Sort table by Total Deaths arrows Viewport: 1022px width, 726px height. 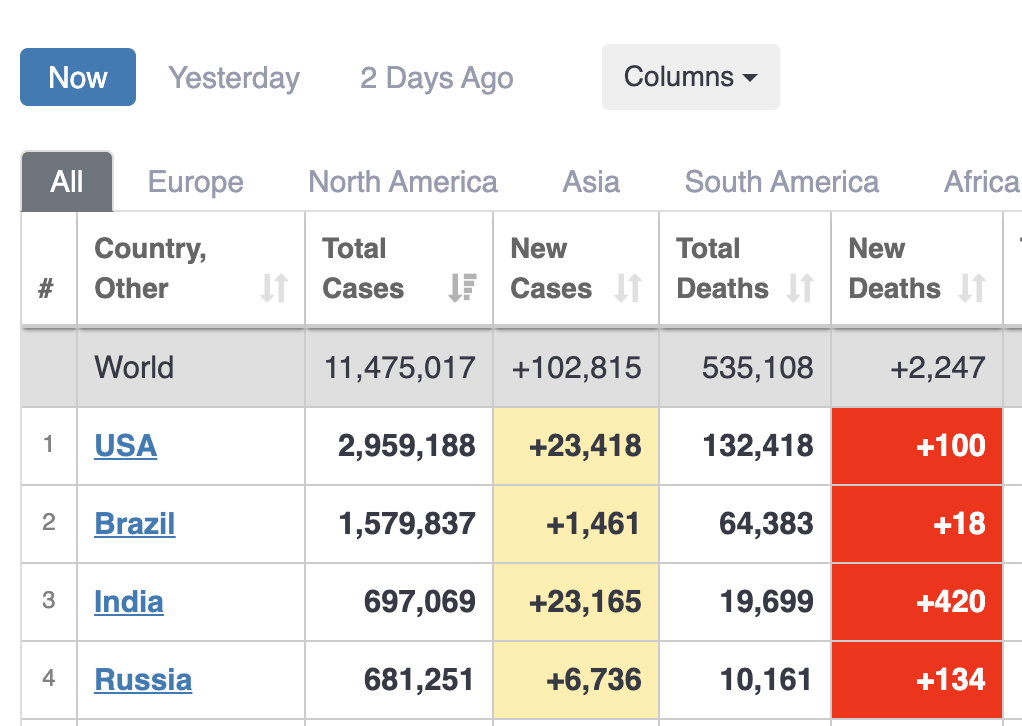[800, 289]
